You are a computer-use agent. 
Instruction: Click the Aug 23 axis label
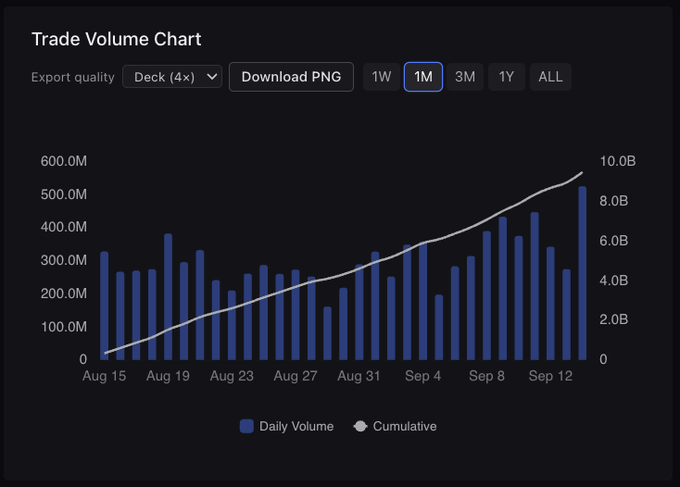tap(232, 376)
